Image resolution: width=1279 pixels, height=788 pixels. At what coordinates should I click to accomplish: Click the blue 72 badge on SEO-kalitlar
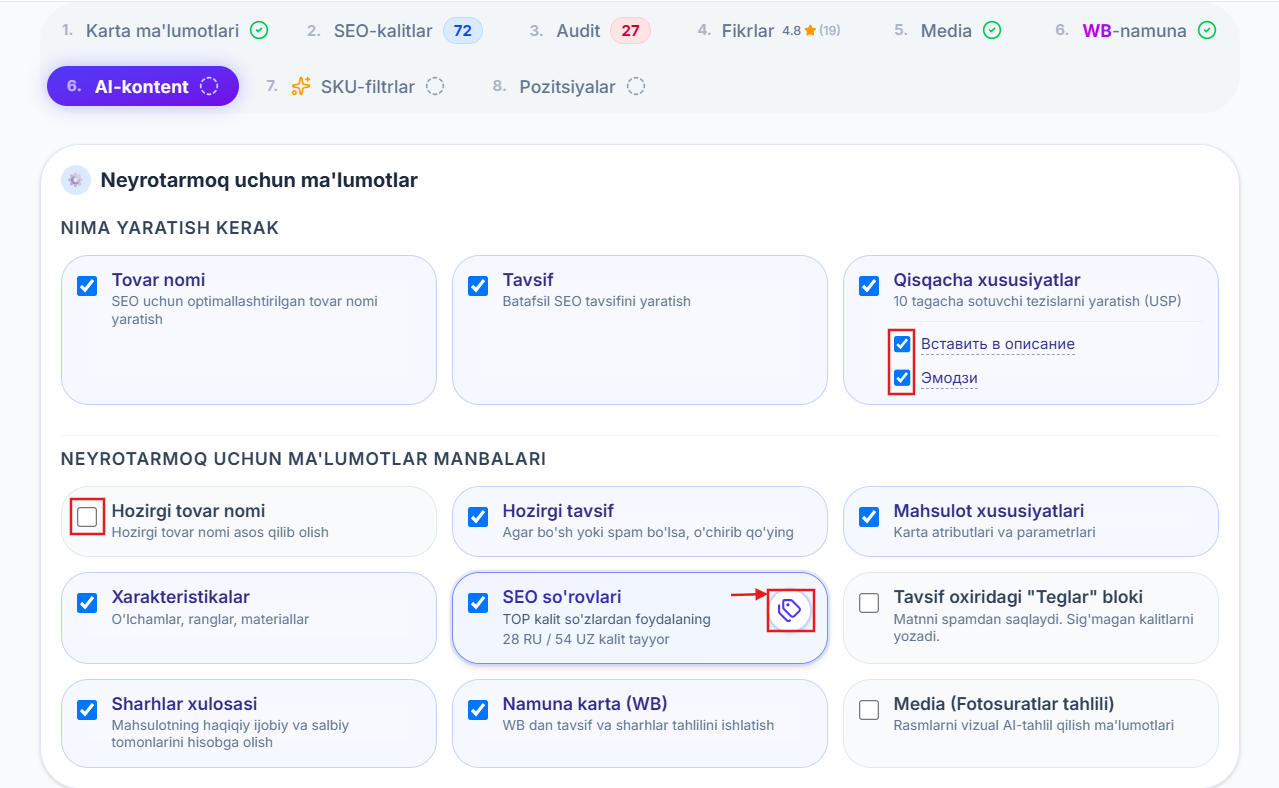tap(462, 31)
